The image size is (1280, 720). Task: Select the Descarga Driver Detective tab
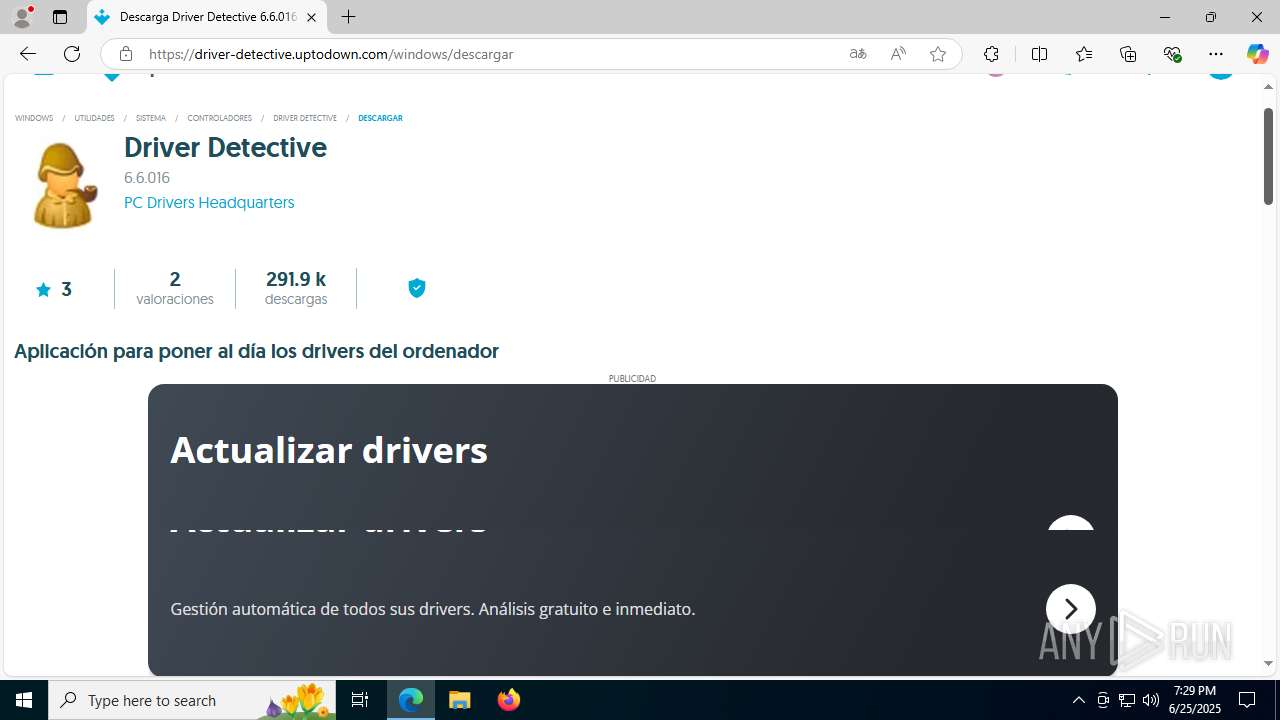tap(207, 17)
